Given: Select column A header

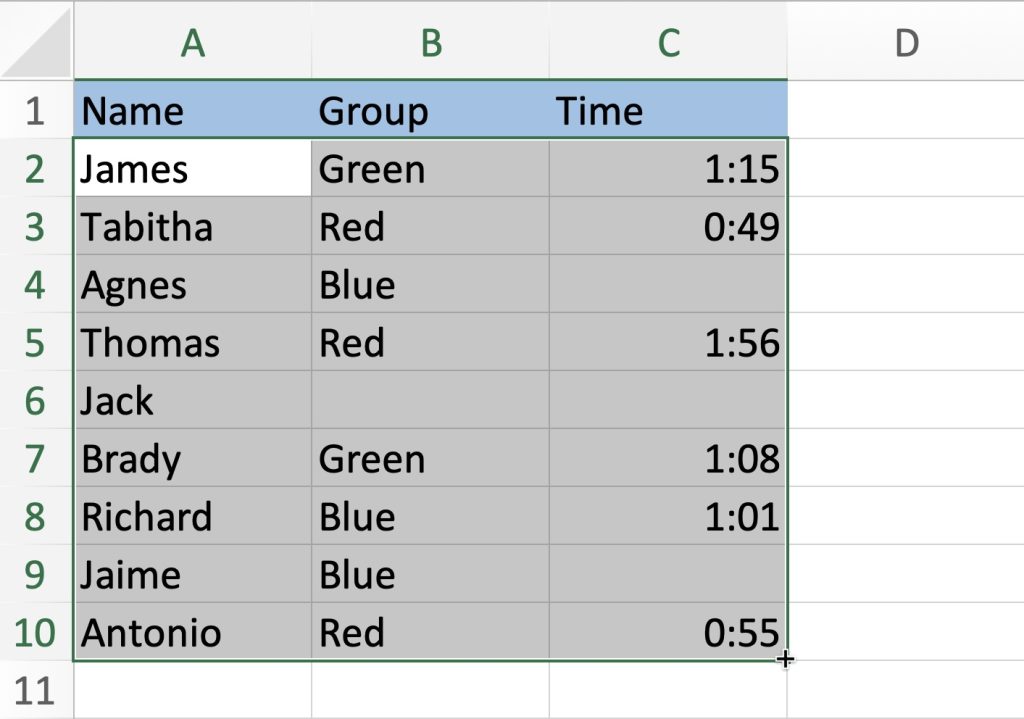Looking at the screenshot, I should (x=192, y=43).
